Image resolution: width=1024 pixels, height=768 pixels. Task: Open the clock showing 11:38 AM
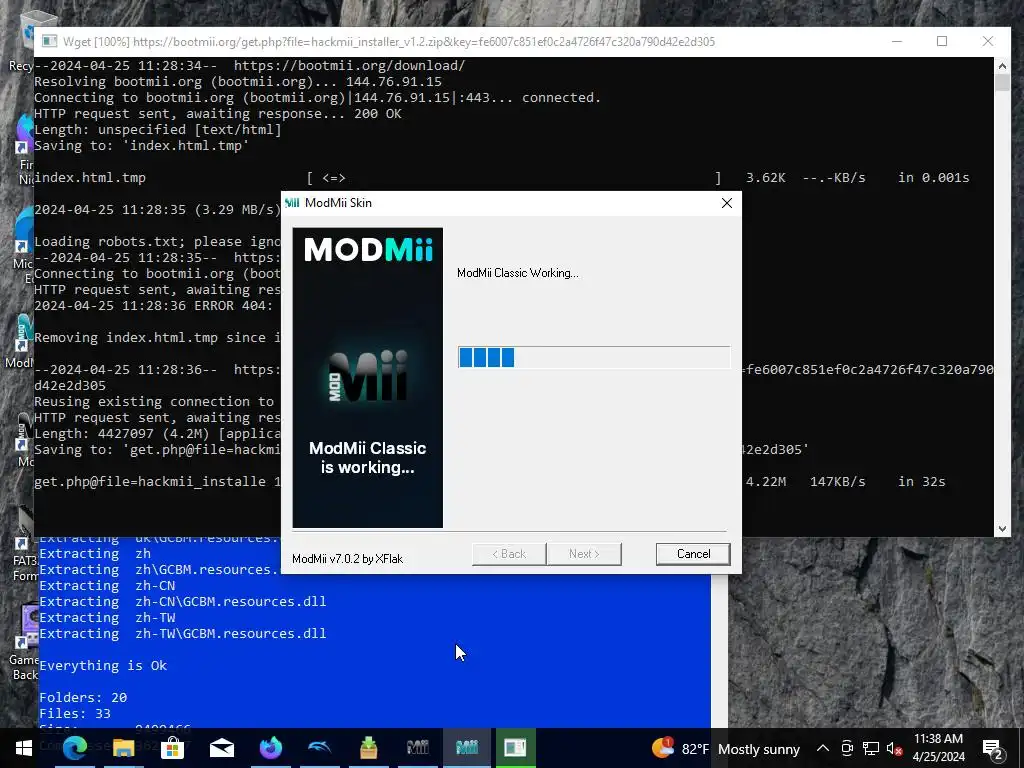click(938, 748)
